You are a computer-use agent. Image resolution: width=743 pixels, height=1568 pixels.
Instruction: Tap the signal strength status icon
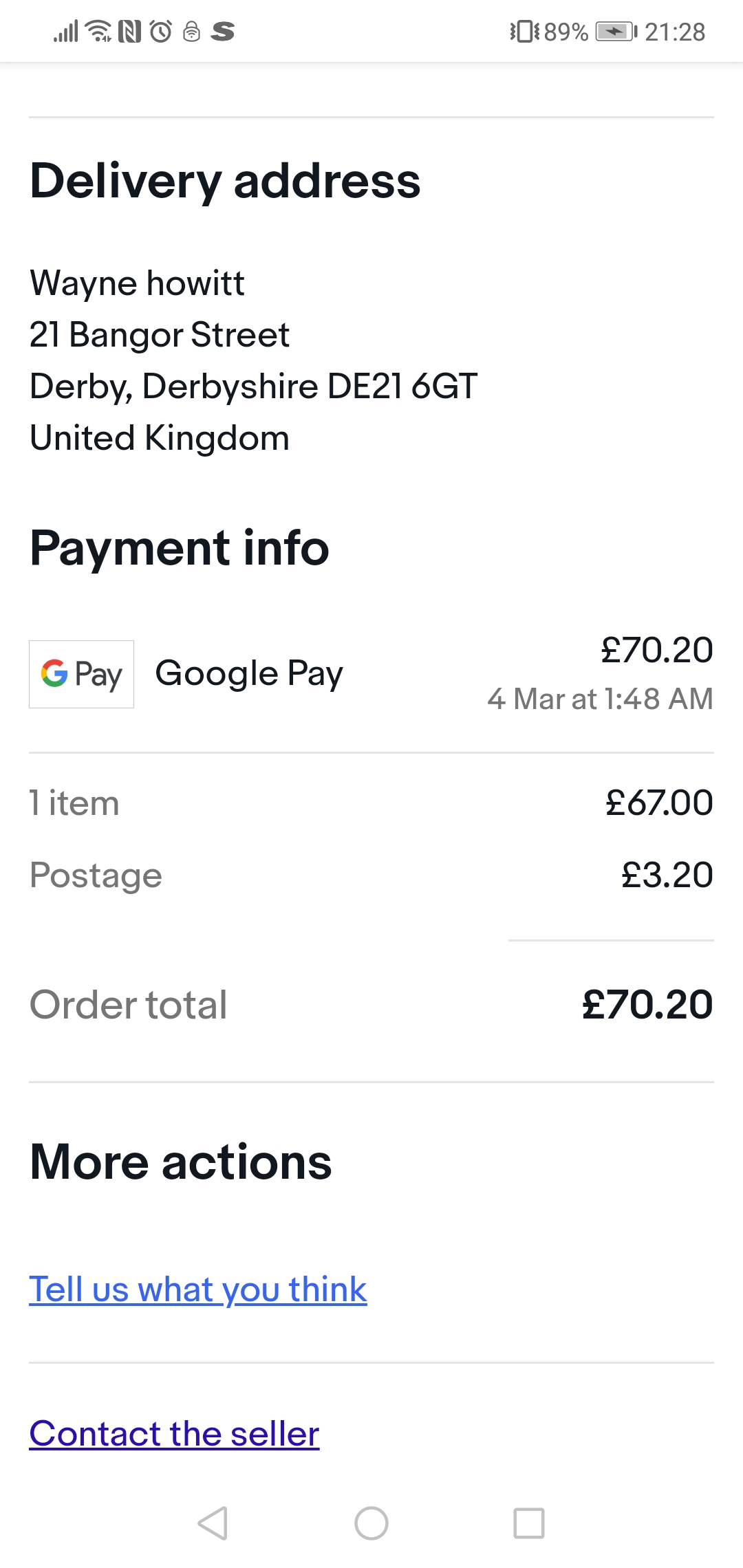click(66, 32)
